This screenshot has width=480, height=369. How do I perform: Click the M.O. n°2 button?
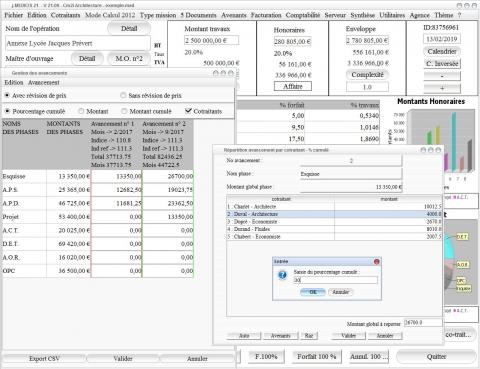click(129, 59)
